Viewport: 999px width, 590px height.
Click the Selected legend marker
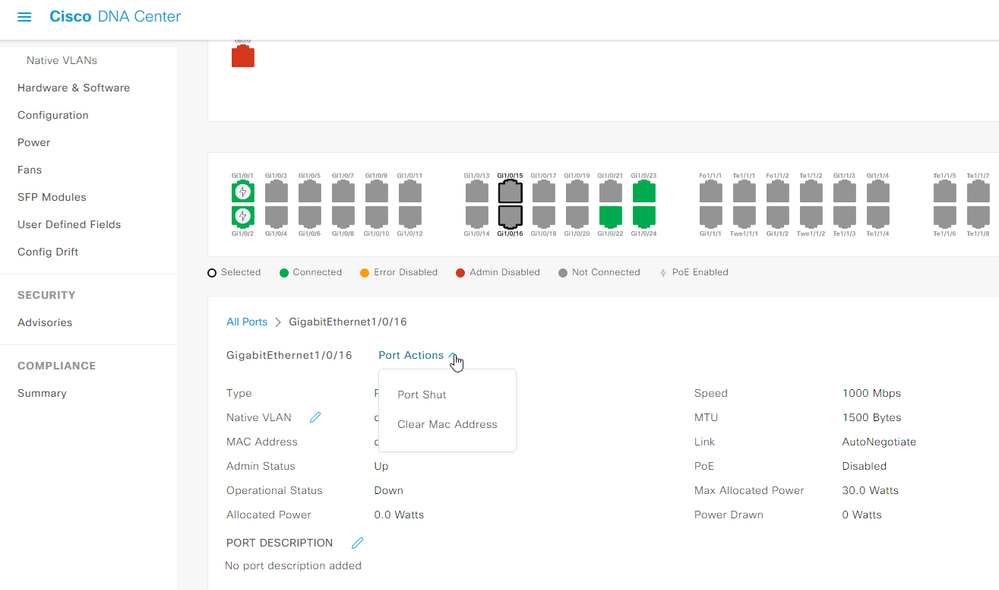click(212, 273)
